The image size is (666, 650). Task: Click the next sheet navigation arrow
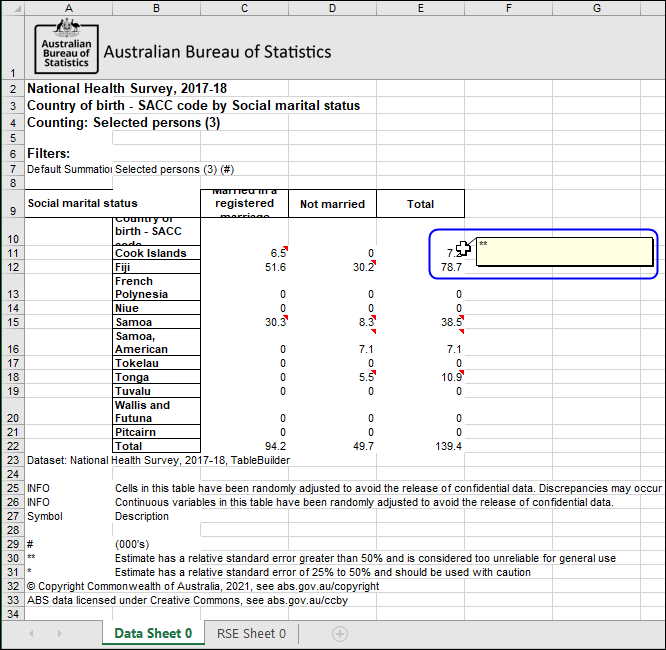pyautogui.click(x=60, y=634)
